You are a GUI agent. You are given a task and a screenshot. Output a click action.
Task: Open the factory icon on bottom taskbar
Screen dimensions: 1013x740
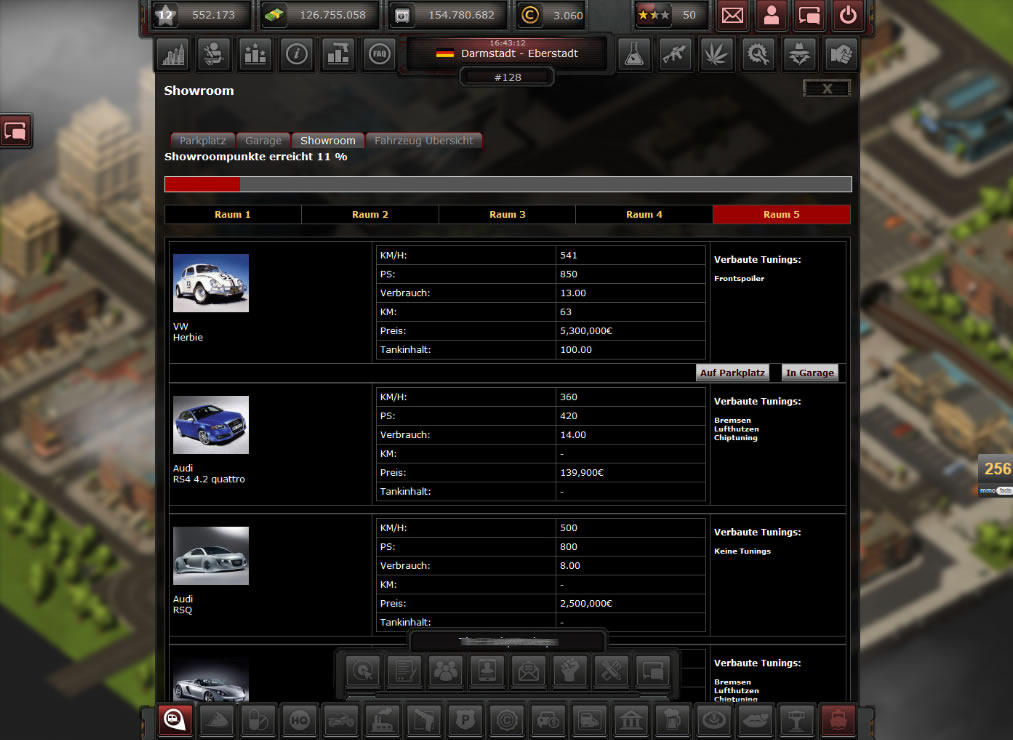[x=382, y=720]
